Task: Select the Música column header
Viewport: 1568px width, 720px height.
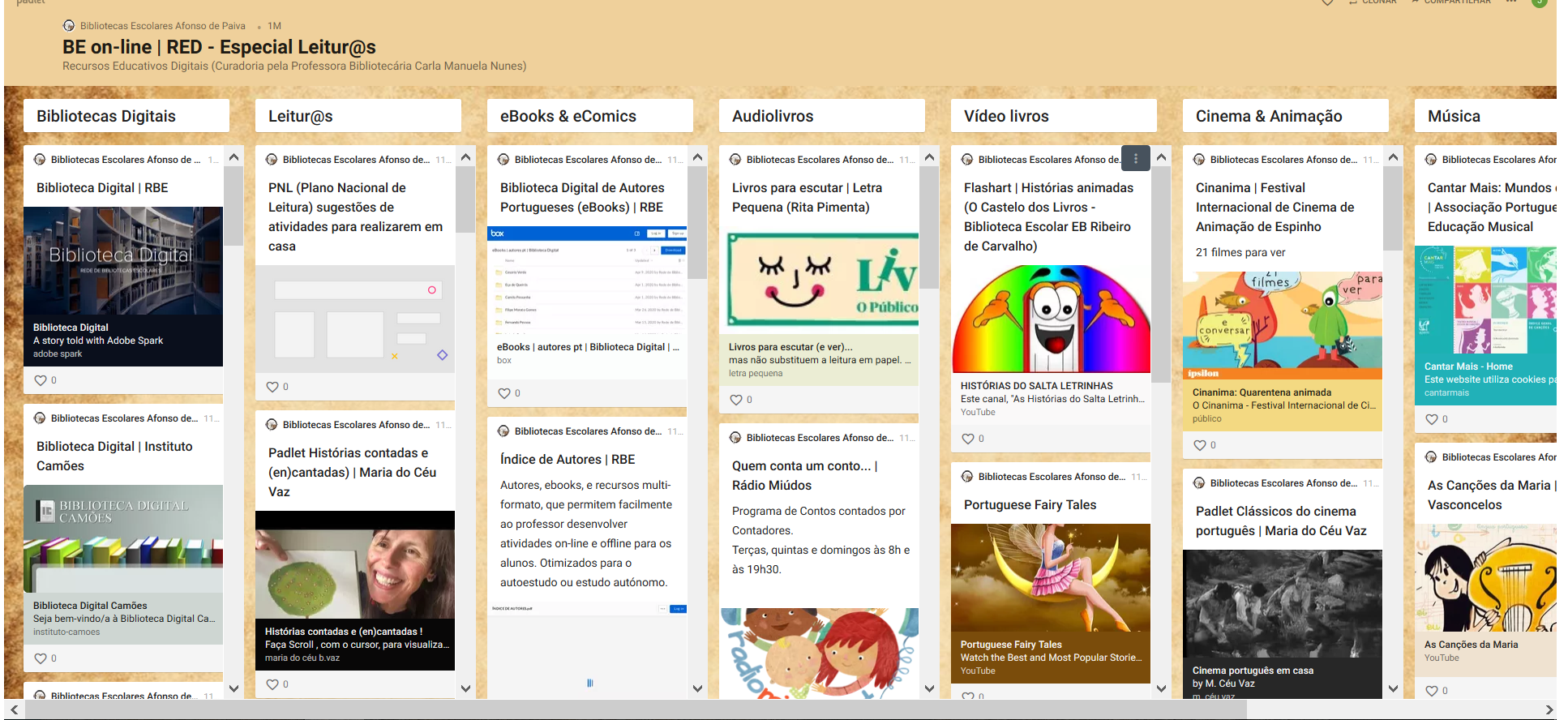Action: [1485, 116]
